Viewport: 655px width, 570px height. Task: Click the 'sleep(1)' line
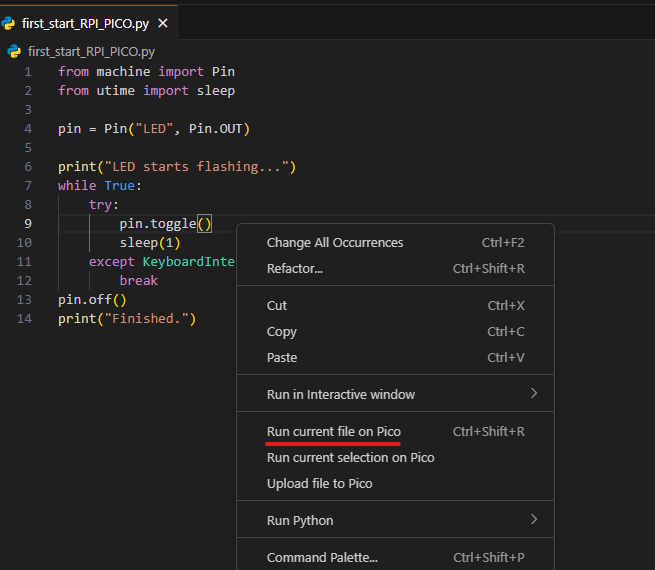pos(150,243)
